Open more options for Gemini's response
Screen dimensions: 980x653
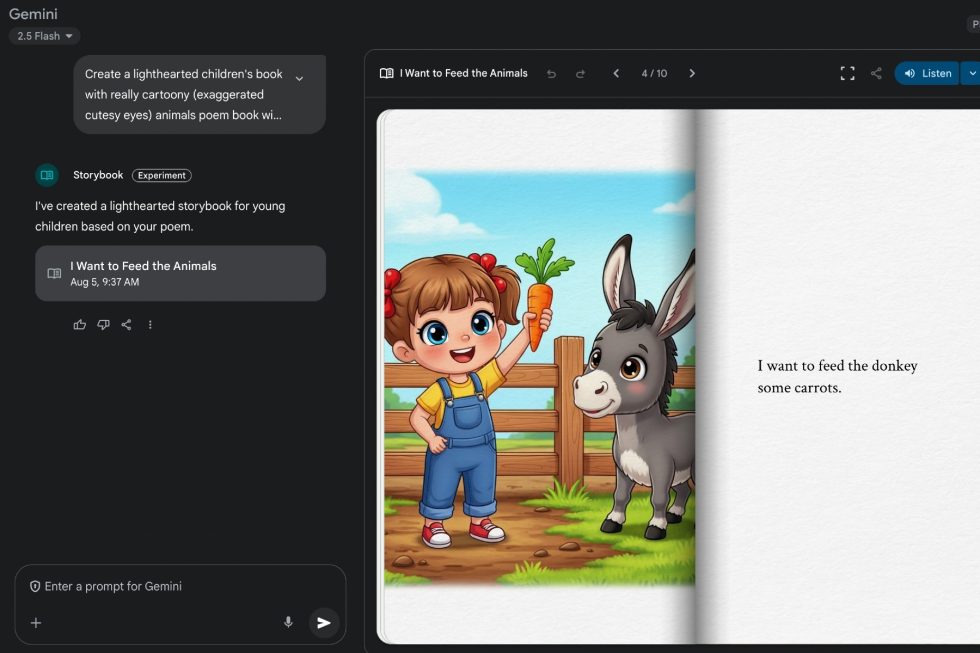[x=150, y=324]
